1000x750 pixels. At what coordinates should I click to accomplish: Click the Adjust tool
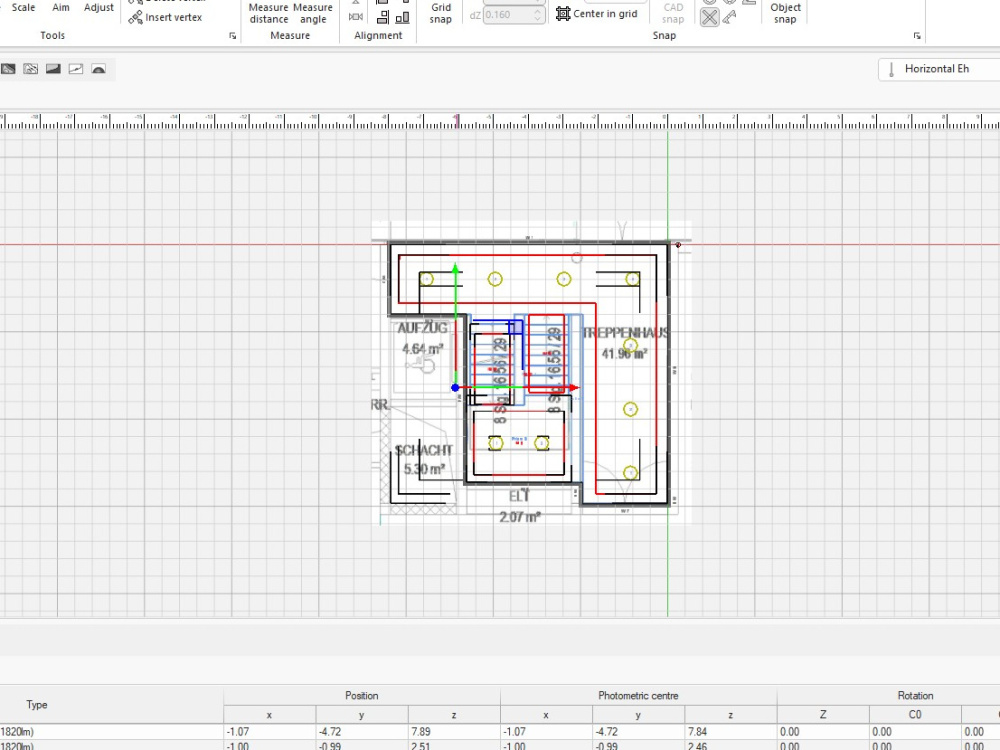[99, 8]
